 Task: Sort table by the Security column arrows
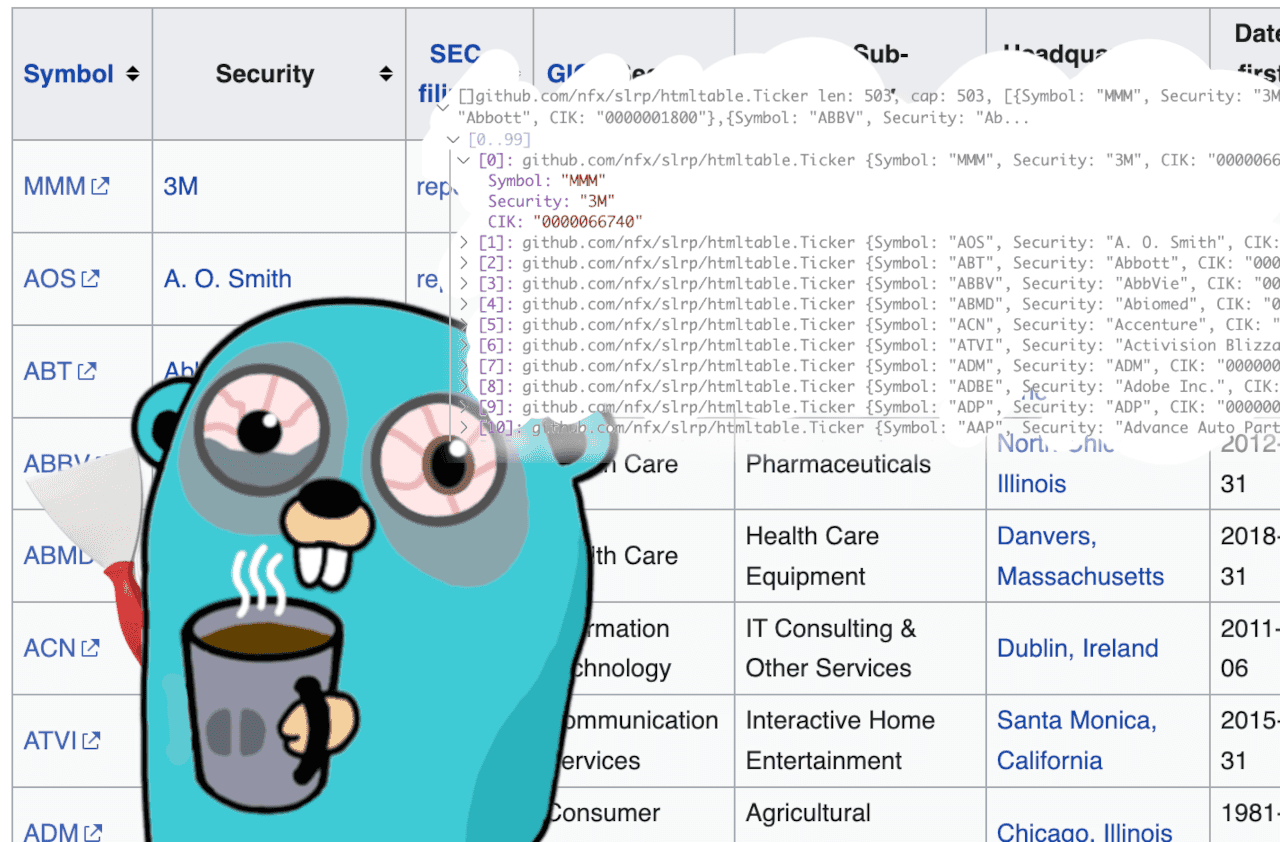coord(386,75)
